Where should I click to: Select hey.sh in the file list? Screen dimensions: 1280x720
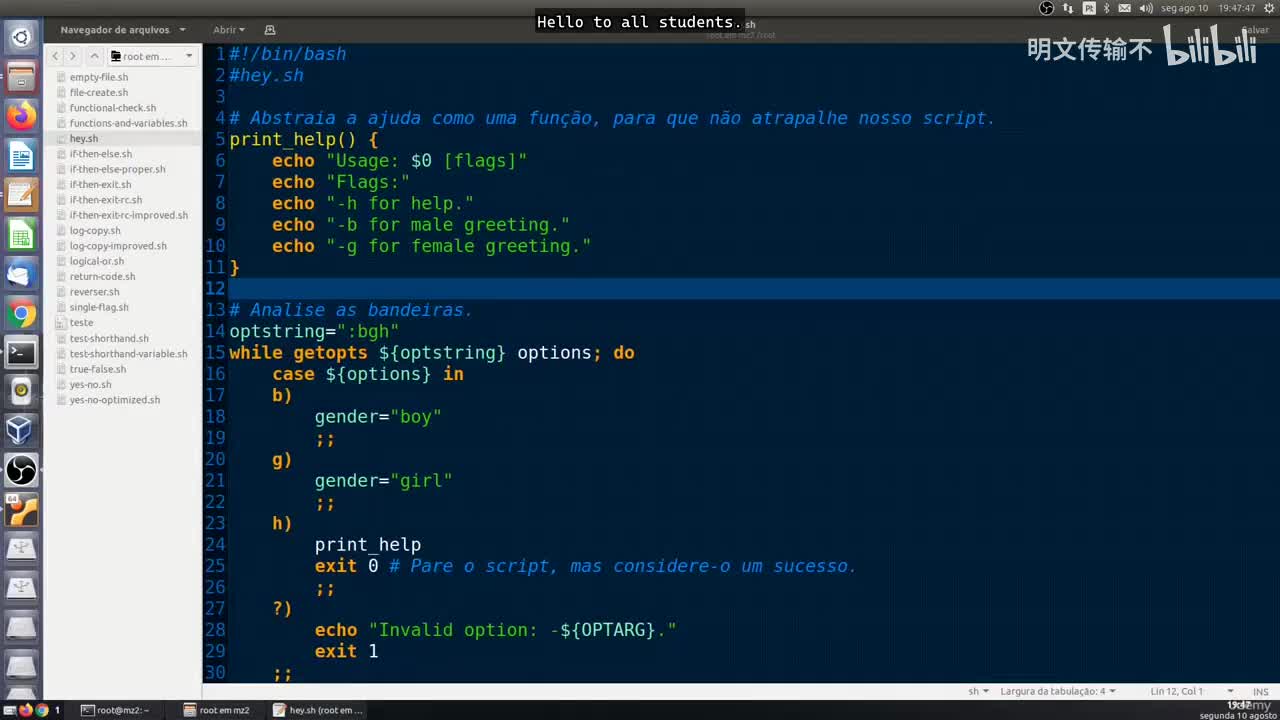tap(84, 139)
